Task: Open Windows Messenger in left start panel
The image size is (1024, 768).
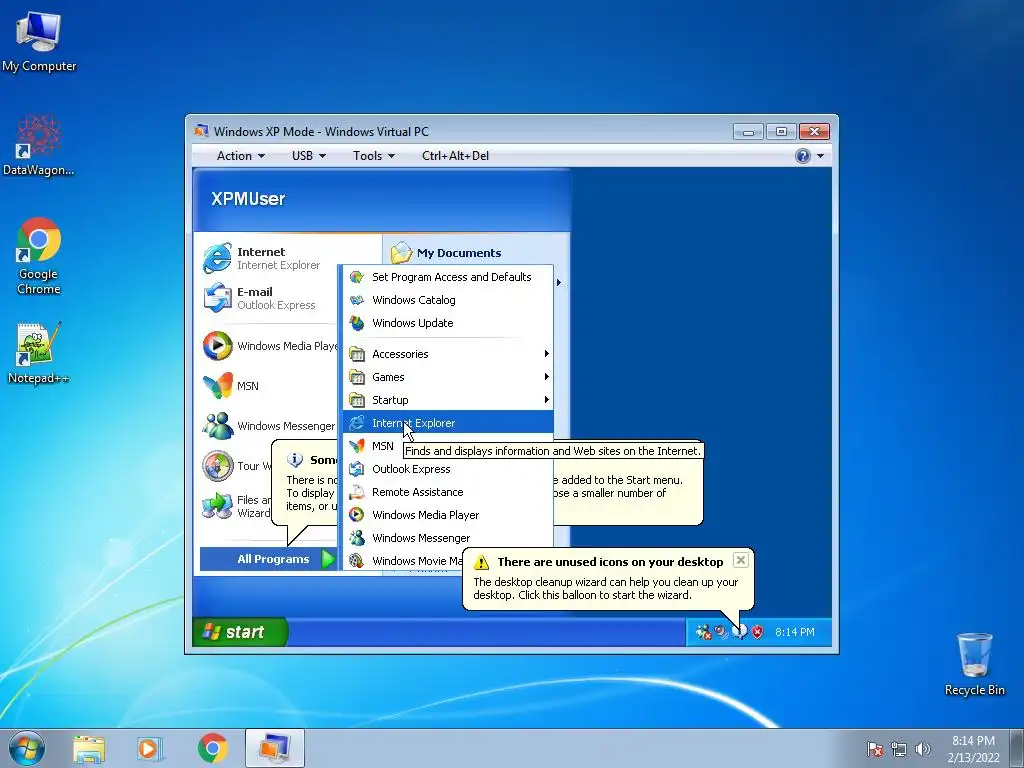Action: [269, 426]
